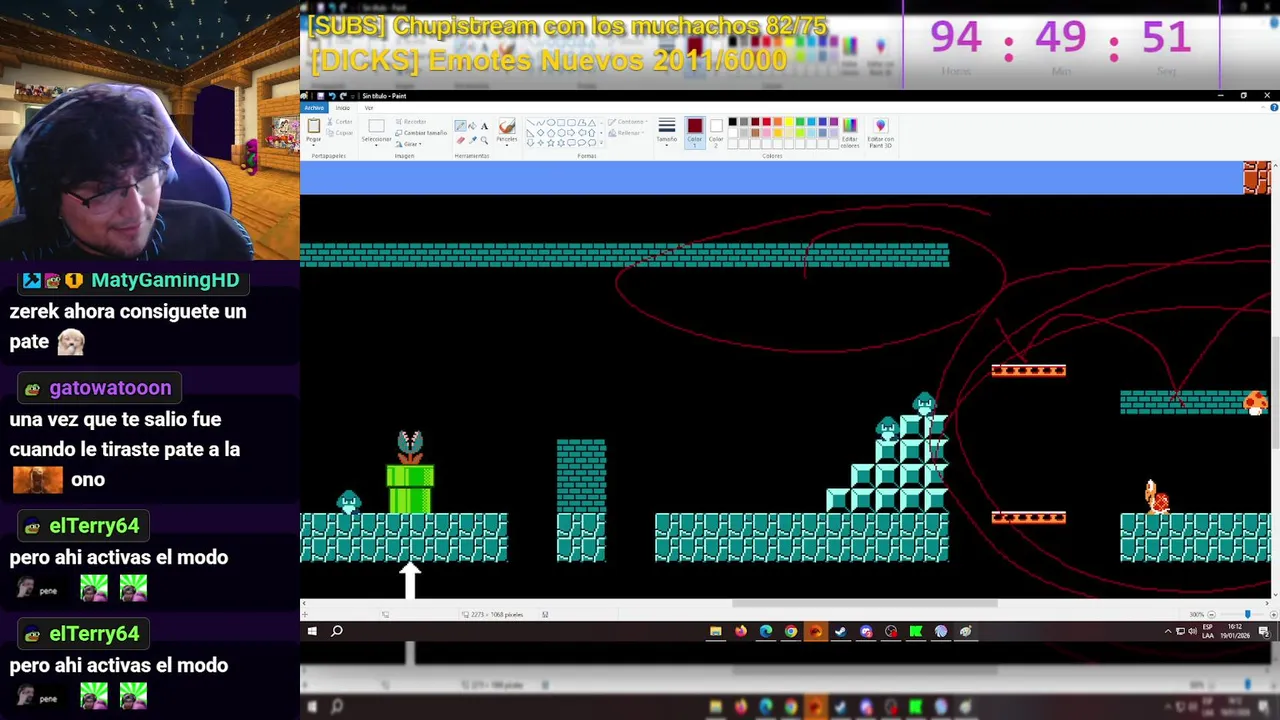
Task: Open the Windows Start menu
Action: click(x=312, y=631)
